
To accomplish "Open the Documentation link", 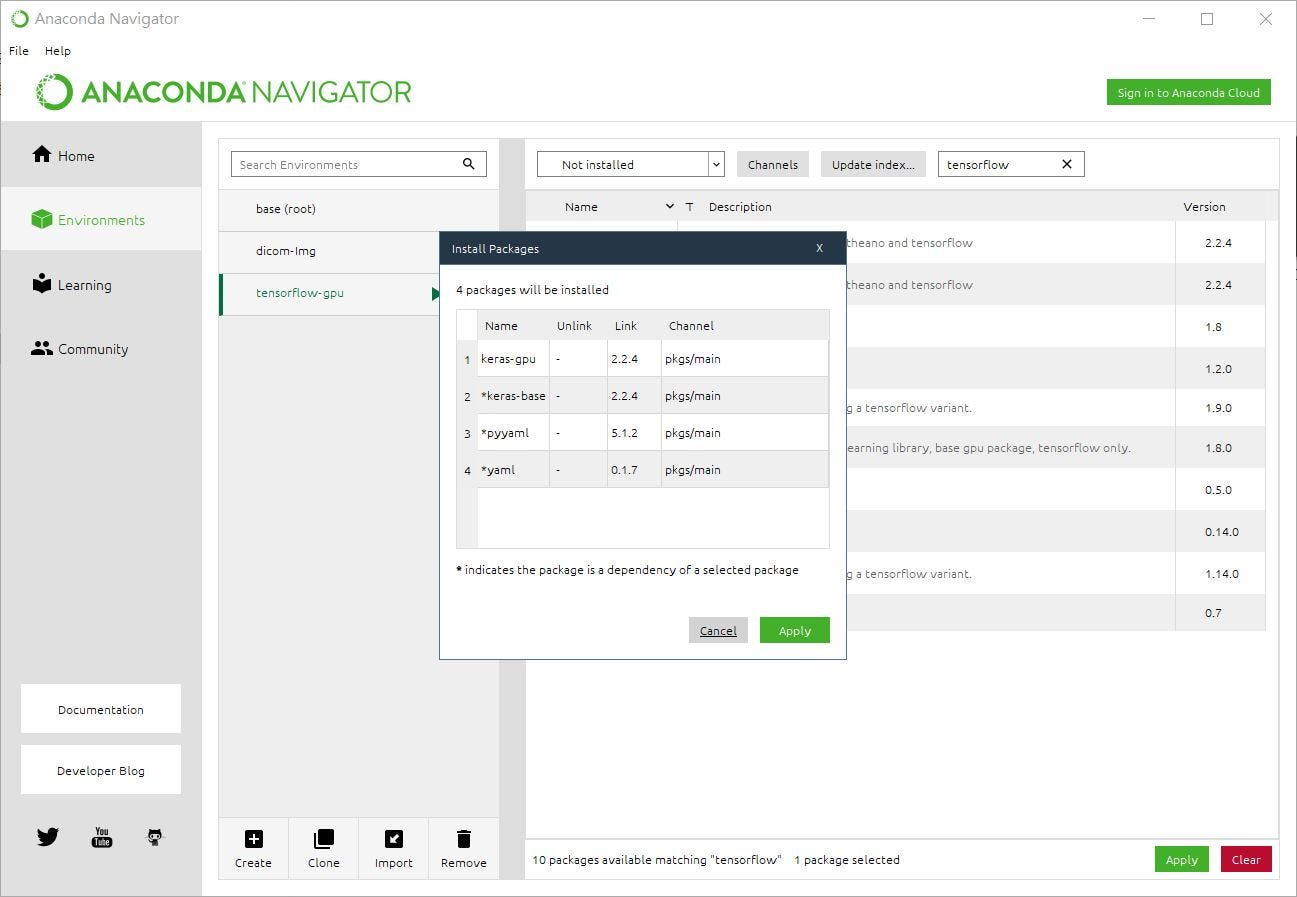I will click(x=101, y=709).
